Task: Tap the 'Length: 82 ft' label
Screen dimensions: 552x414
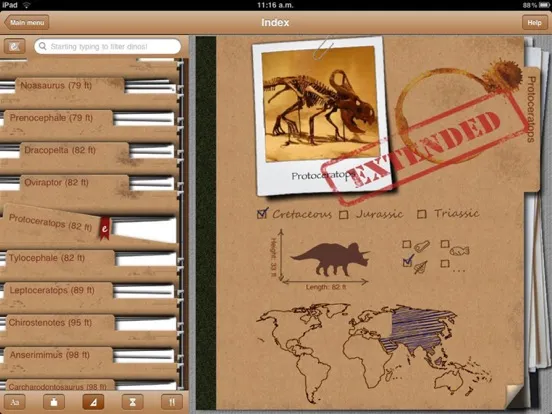Action: click(x=326, y=287)
